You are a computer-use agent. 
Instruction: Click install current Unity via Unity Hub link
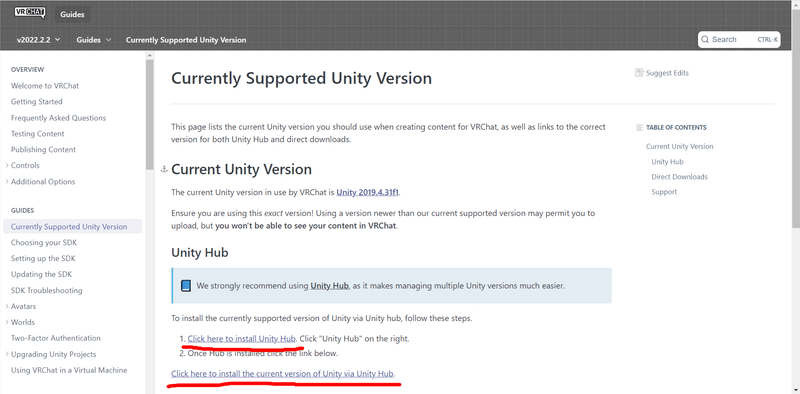pyautogui.click(x=283, y=374)
